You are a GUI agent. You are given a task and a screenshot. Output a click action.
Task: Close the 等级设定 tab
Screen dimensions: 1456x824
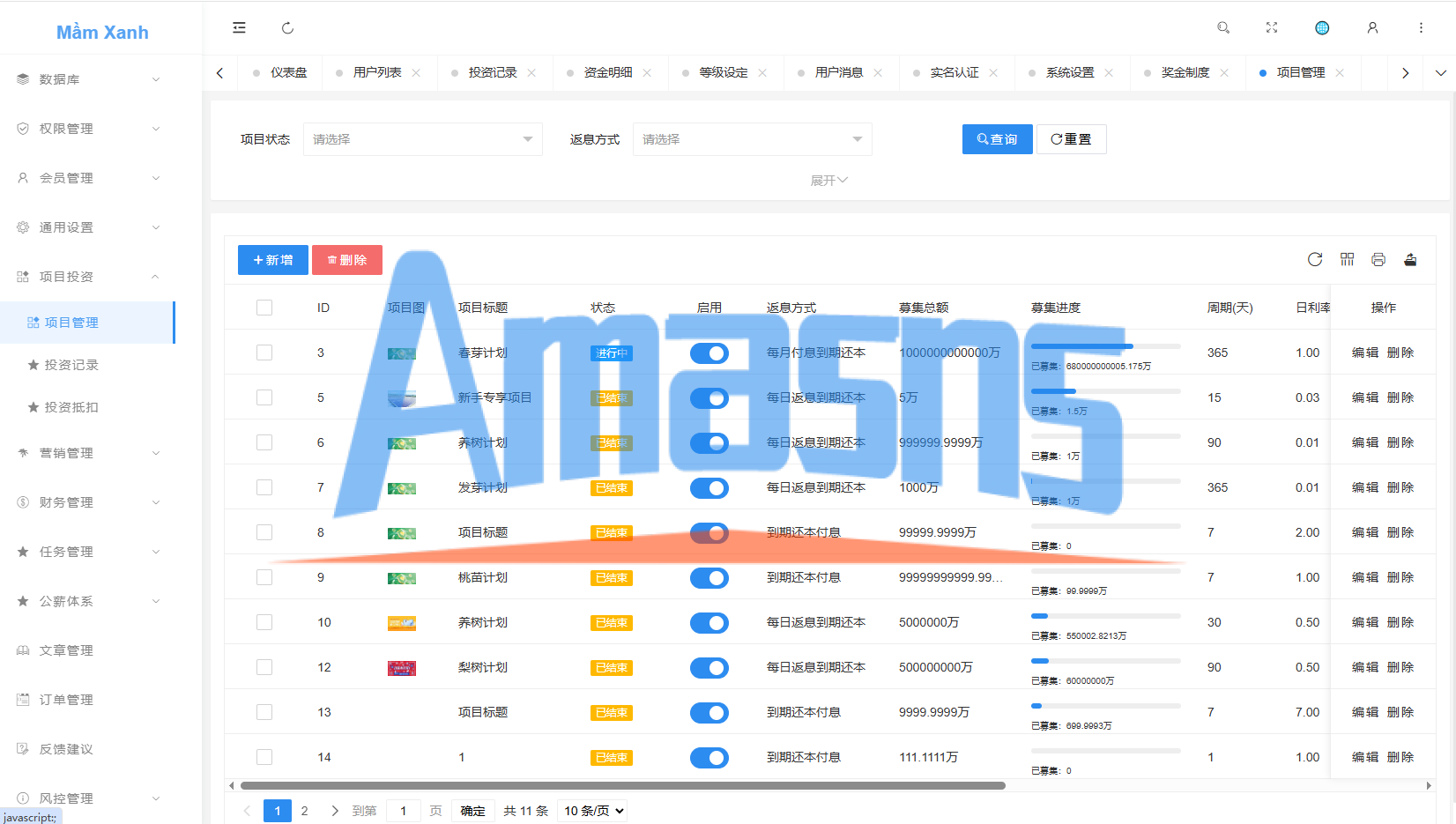click(x=762, y=72)
